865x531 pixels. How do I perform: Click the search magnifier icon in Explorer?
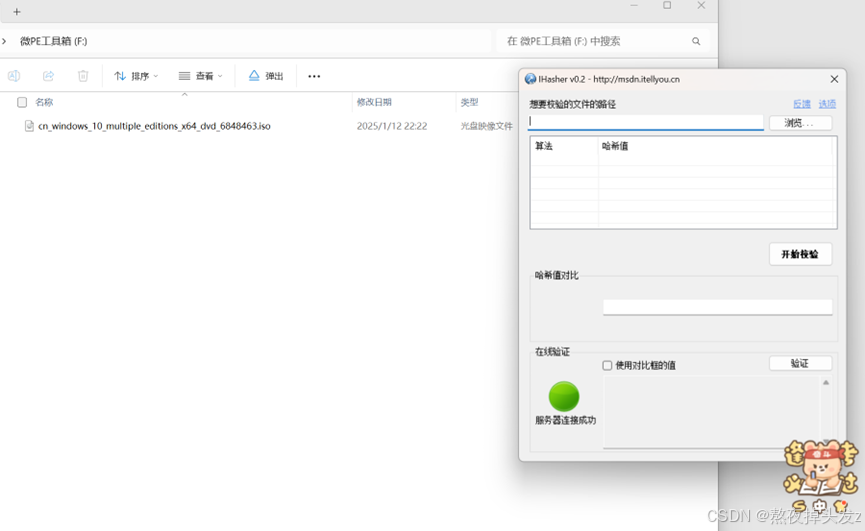pyautogui.click(x=696, y=41)
